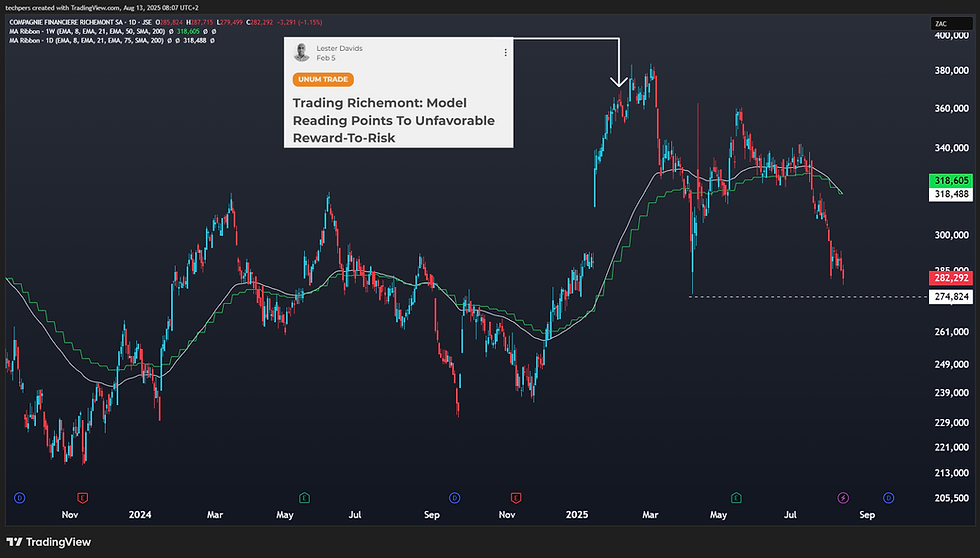Click the 'Feb 5' post date
Image resolution: width=980 pixels, height=558 pixels.
point(326,58)
